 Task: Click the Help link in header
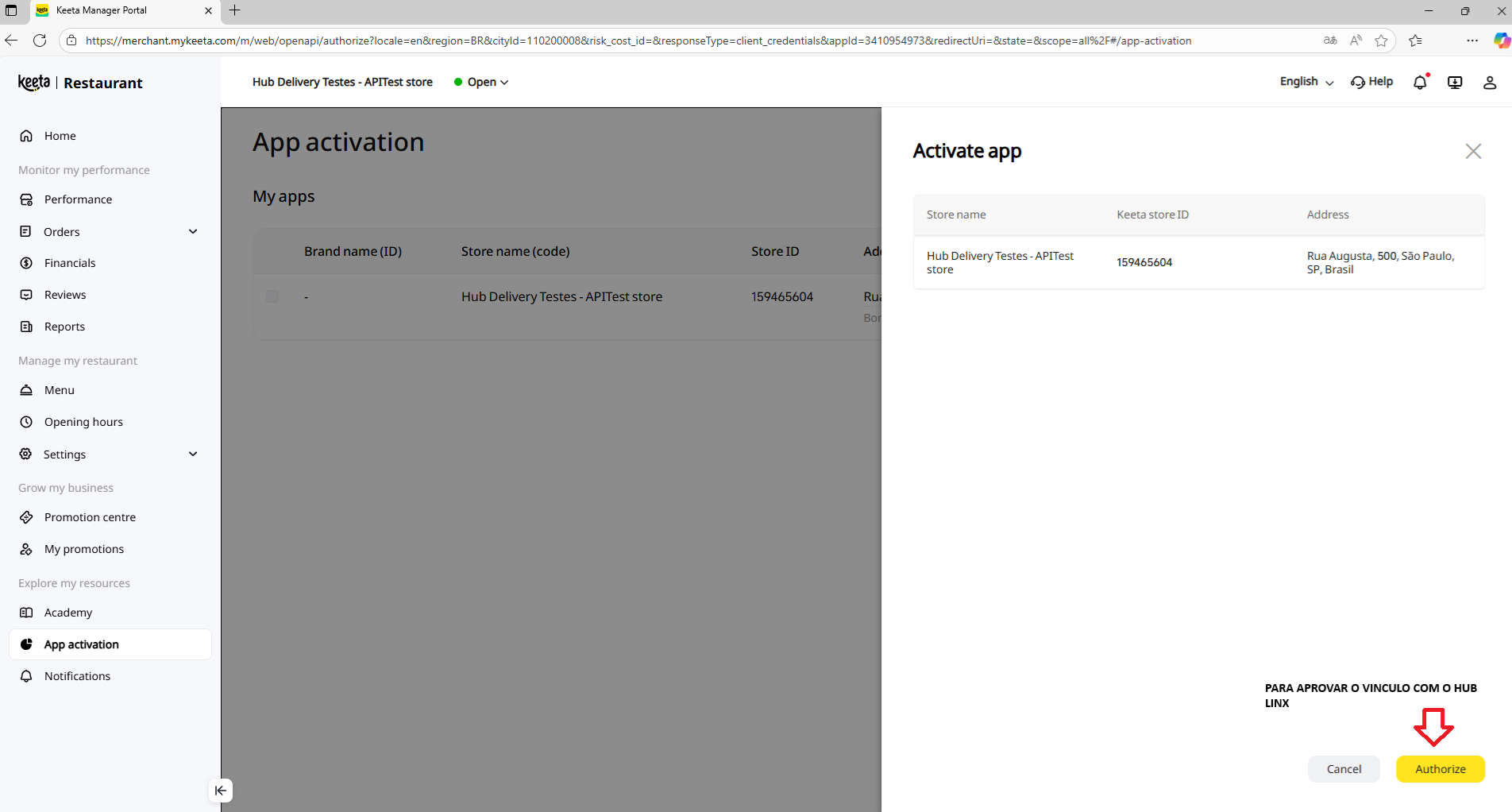[x=1371, y=82]
